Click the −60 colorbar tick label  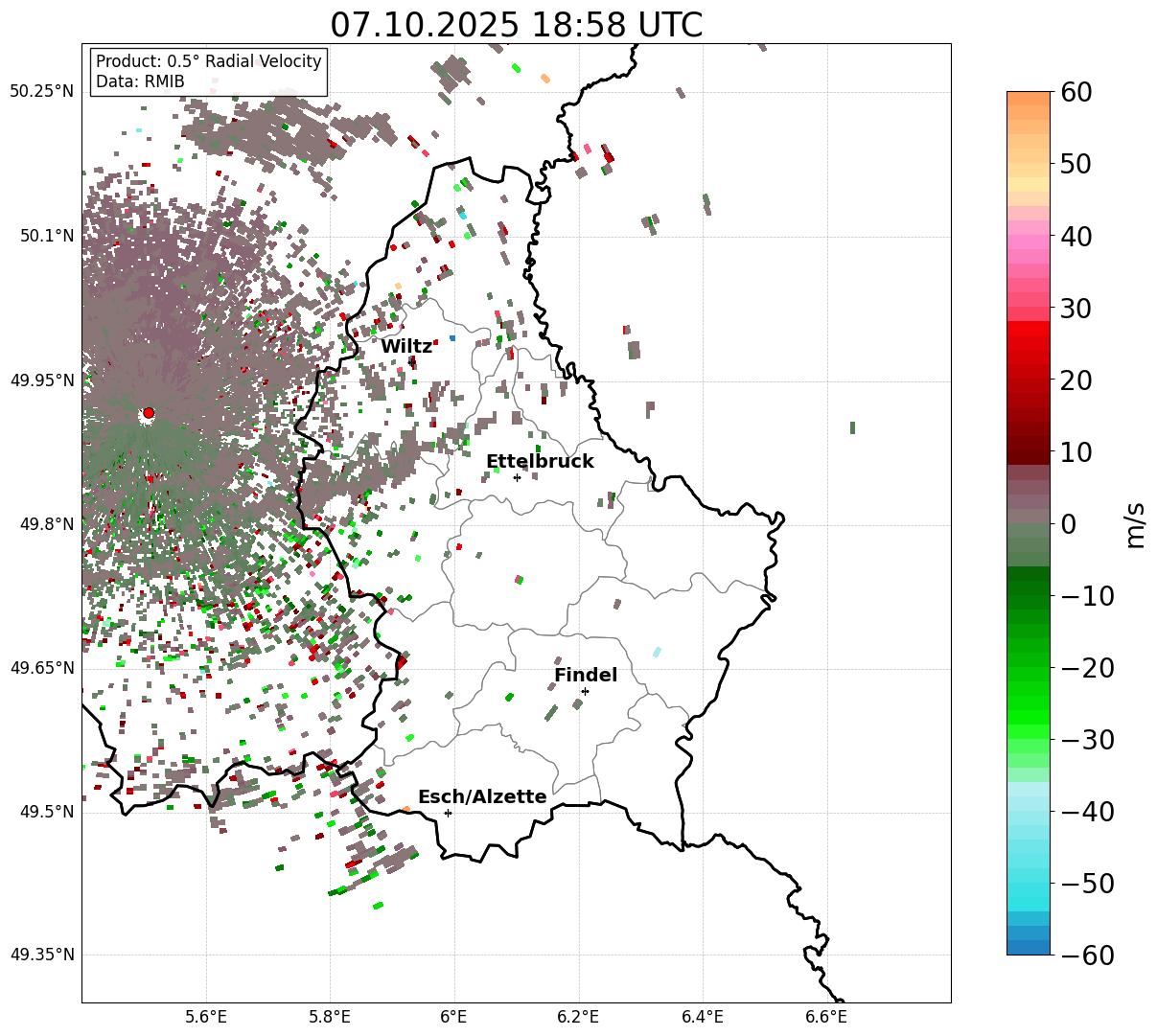click(x=1088, y=955)
